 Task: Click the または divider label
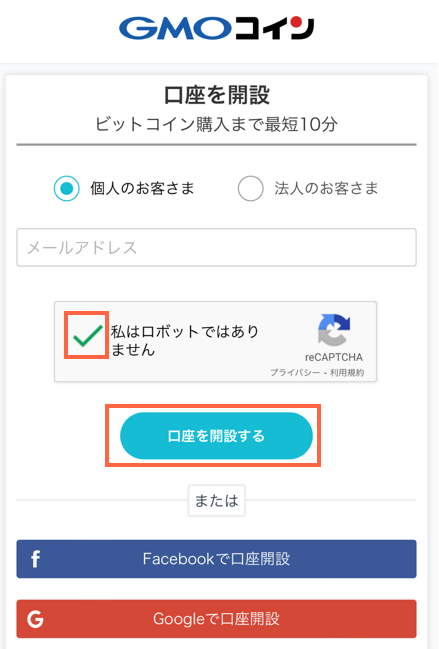(216, 500)
